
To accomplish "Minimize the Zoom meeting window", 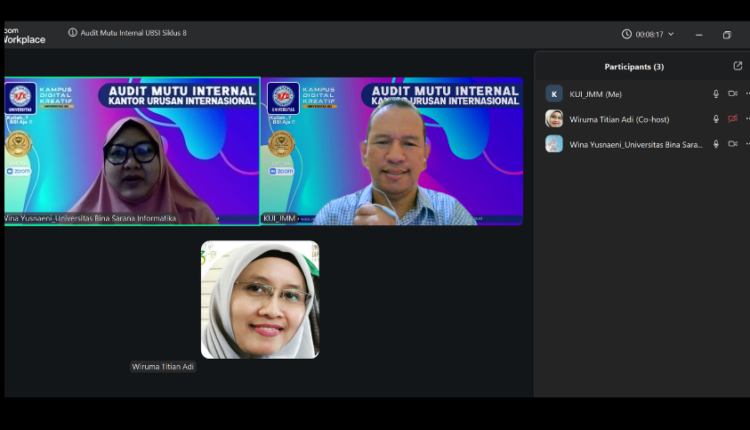I will (699, 34).
